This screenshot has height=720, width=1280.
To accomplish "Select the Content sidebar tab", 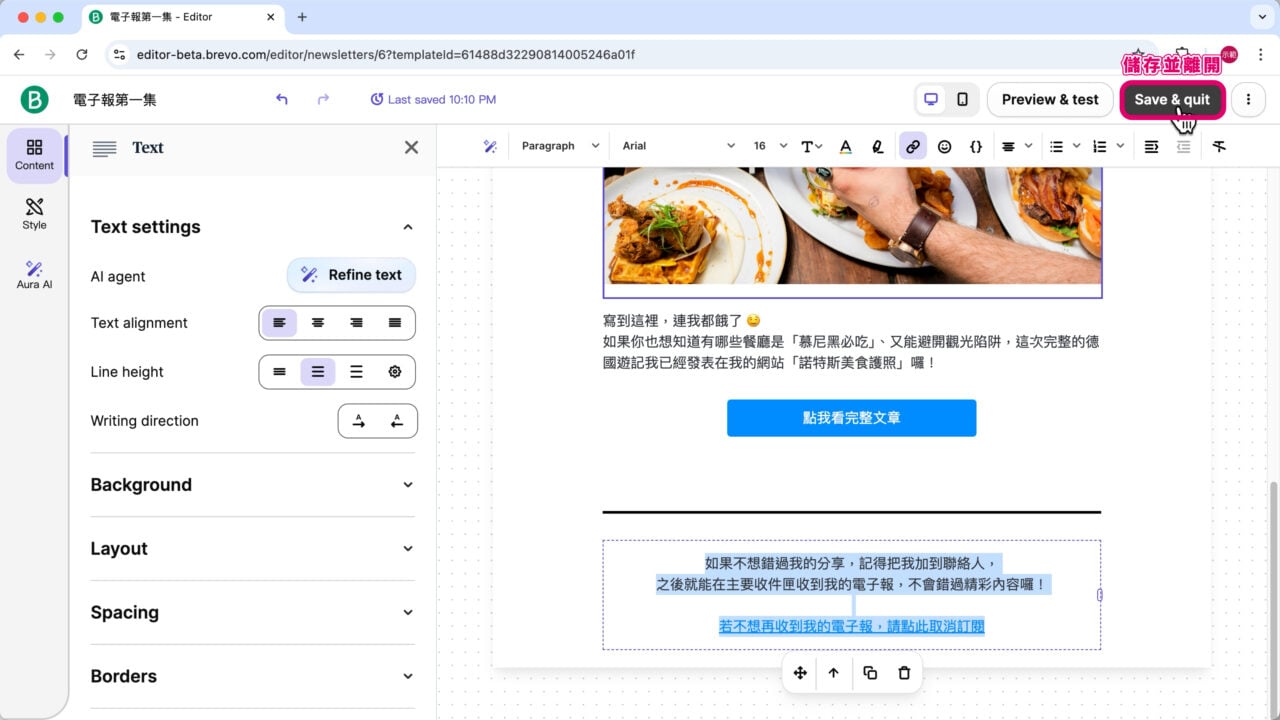I will click(33, 155).
